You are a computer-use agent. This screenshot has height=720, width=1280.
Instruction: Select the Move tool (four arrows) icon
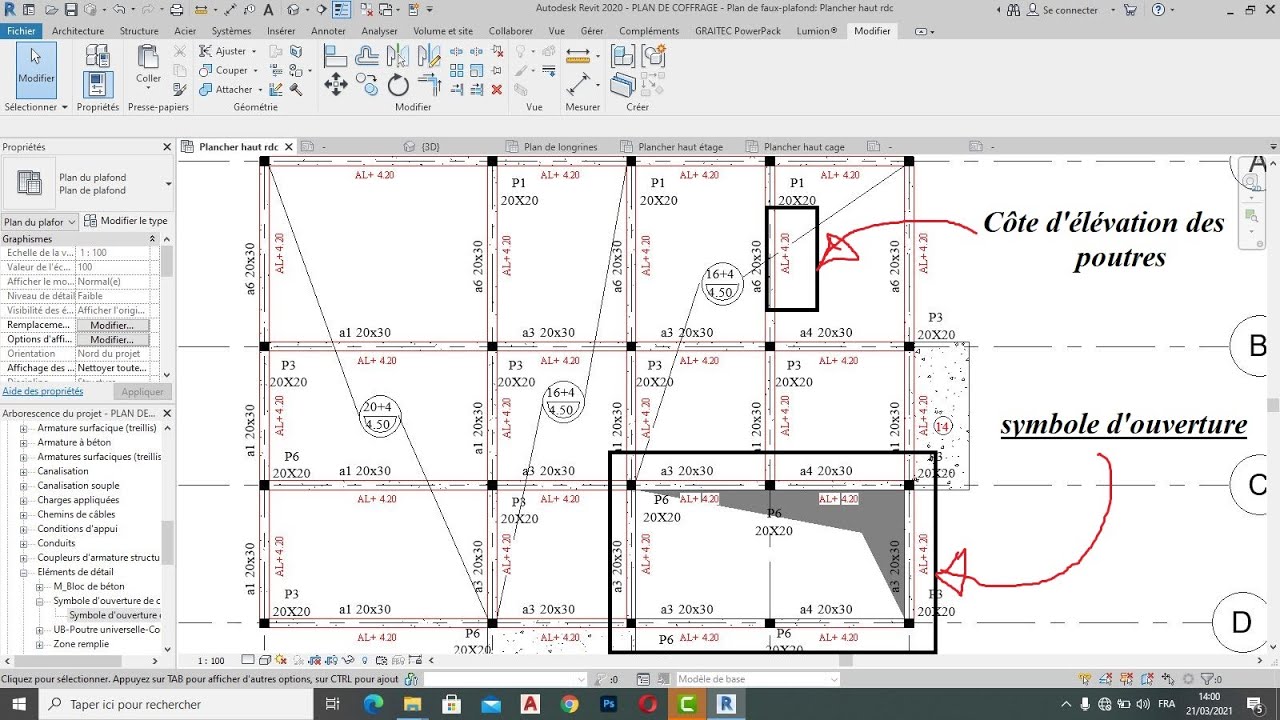click(x=336, y=84)
